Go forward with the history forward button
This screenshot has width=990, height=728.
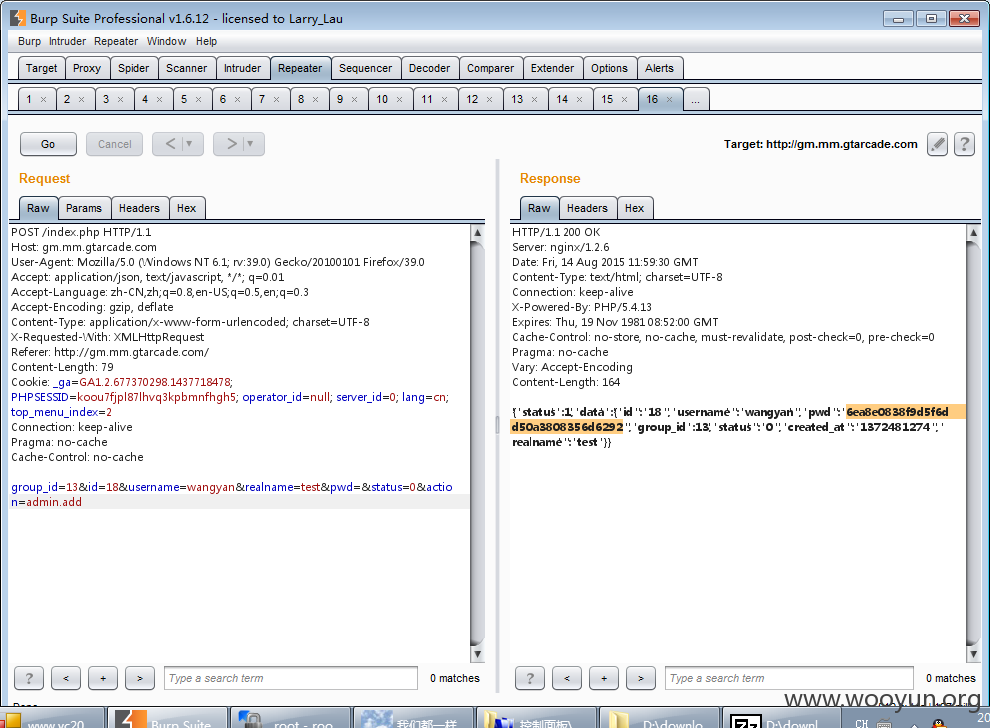tap(232, 144)
